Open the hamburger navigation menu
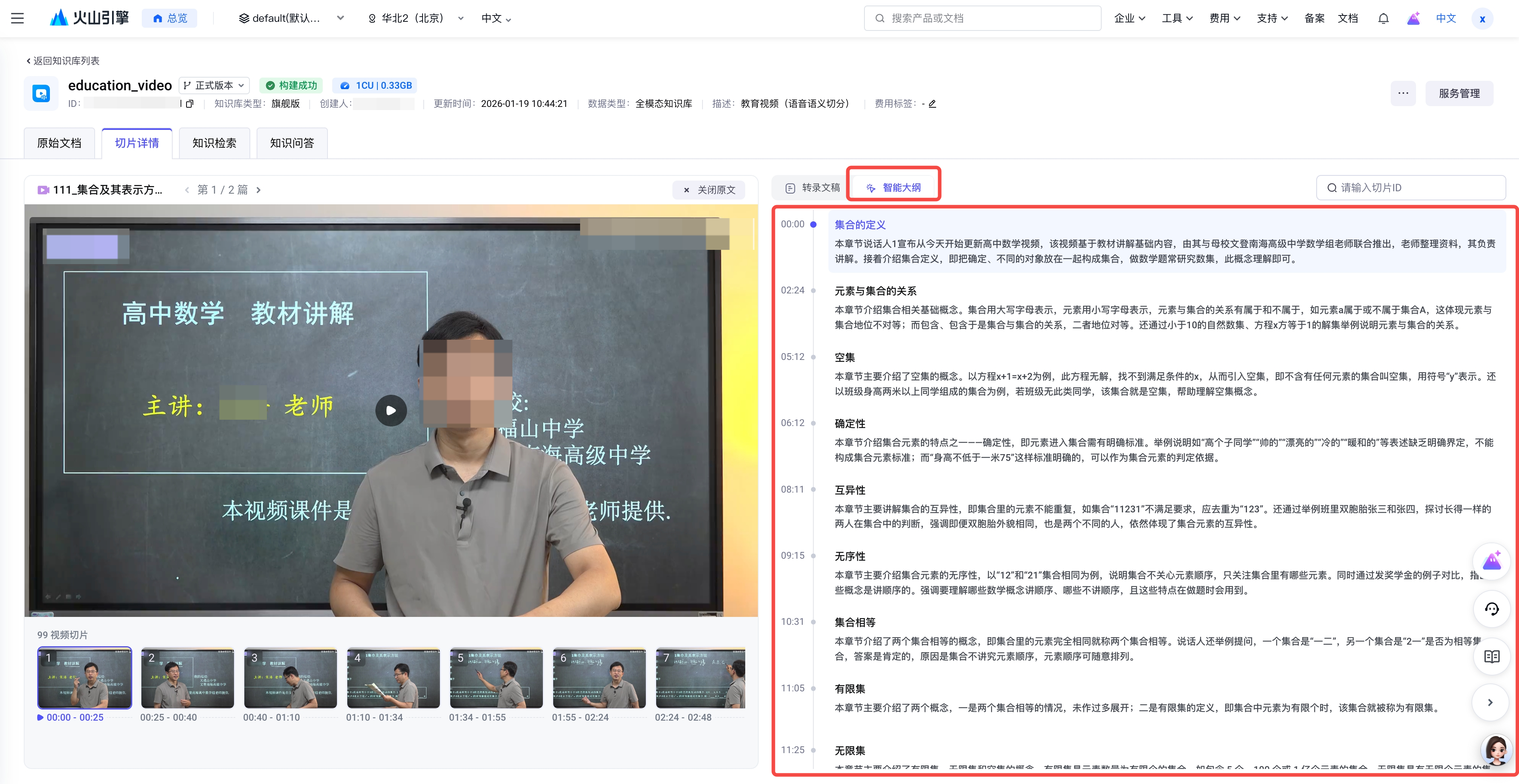The width and height of the screenshot is (1519, 784). coord(18,18)
